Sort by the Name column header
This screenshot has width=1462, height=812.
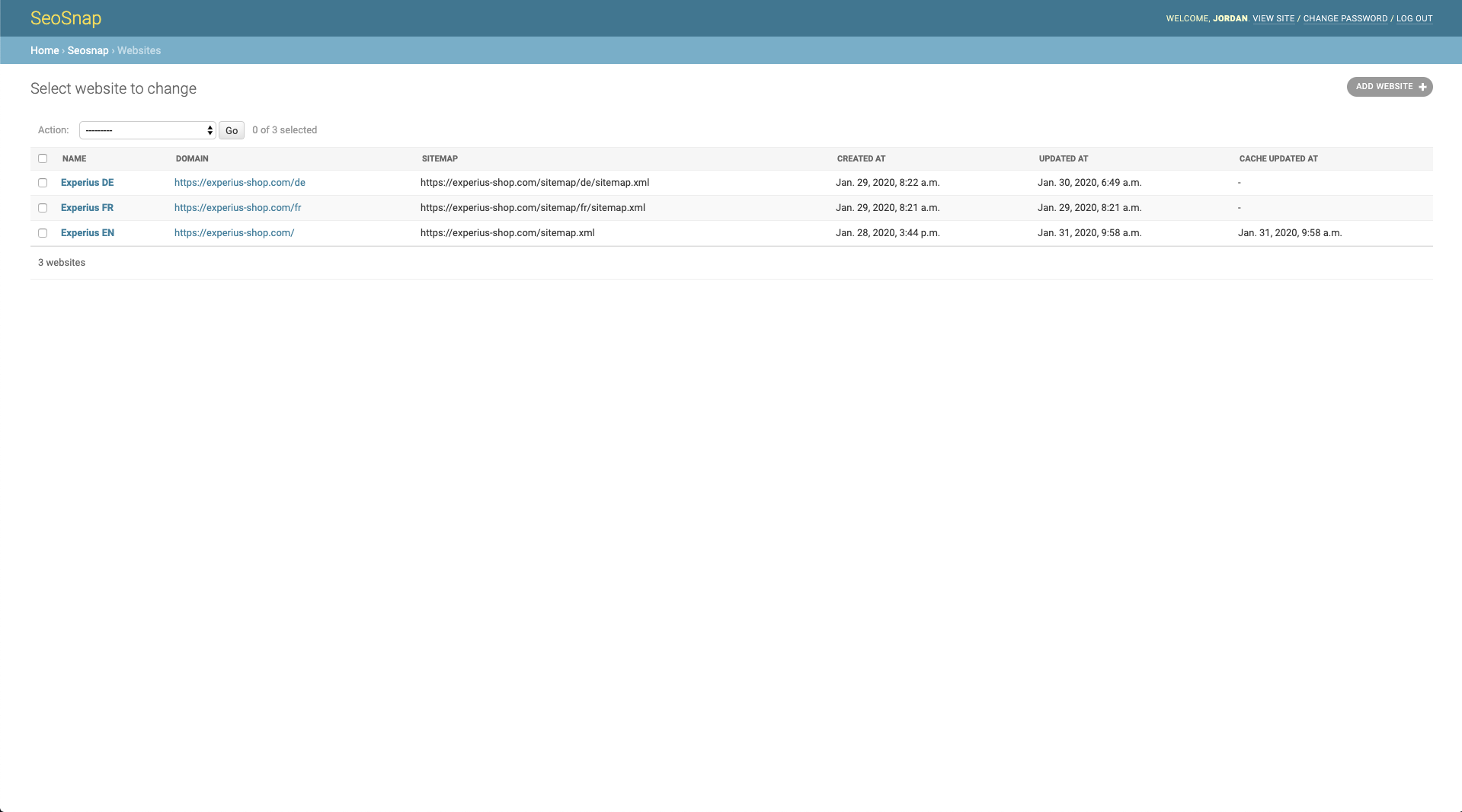(74, 158)
